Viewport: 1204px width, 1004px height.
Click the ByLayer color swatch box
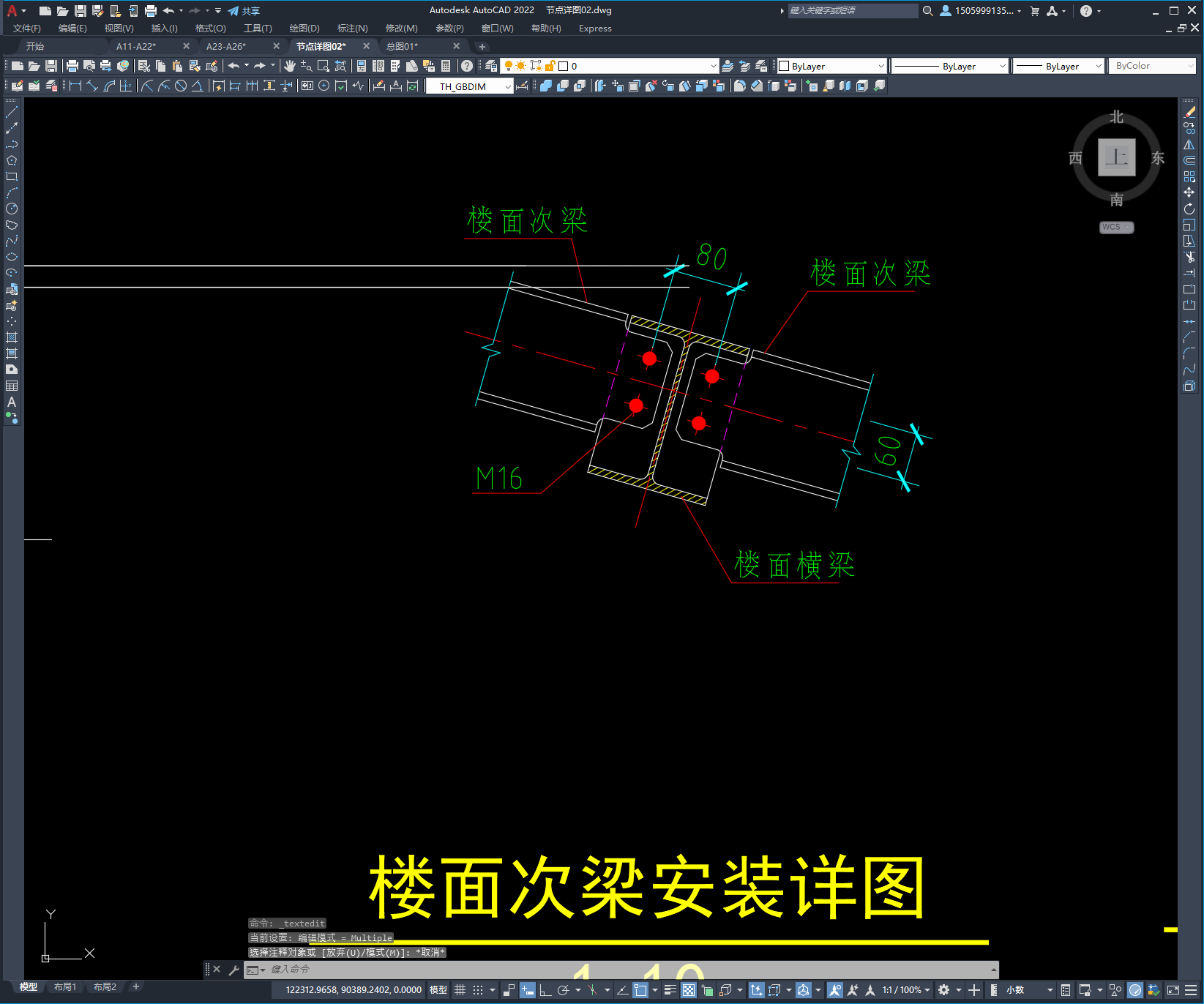(x=784, y=66)
